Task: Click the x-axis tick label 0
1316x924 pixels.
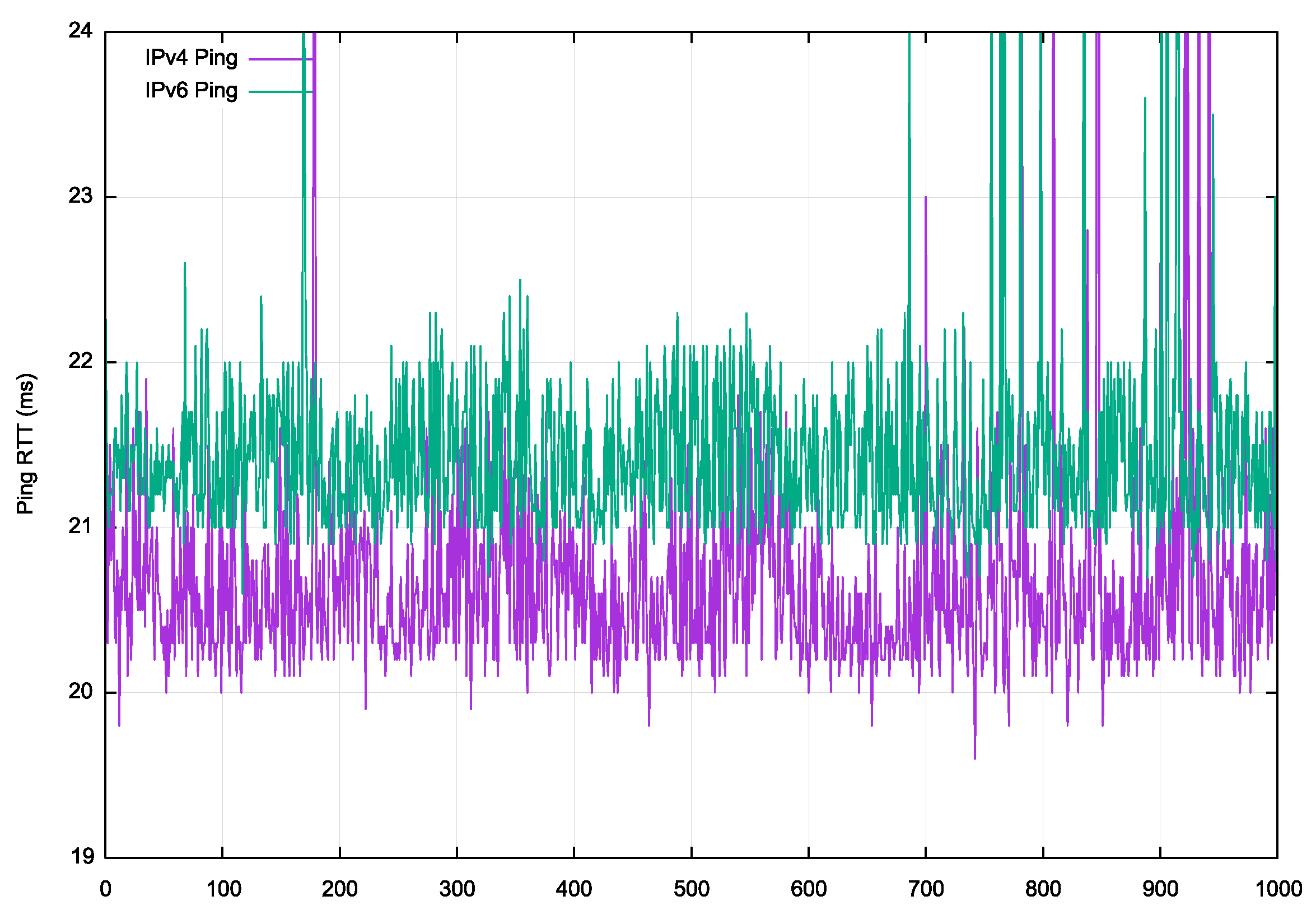Action: point(105,890)
